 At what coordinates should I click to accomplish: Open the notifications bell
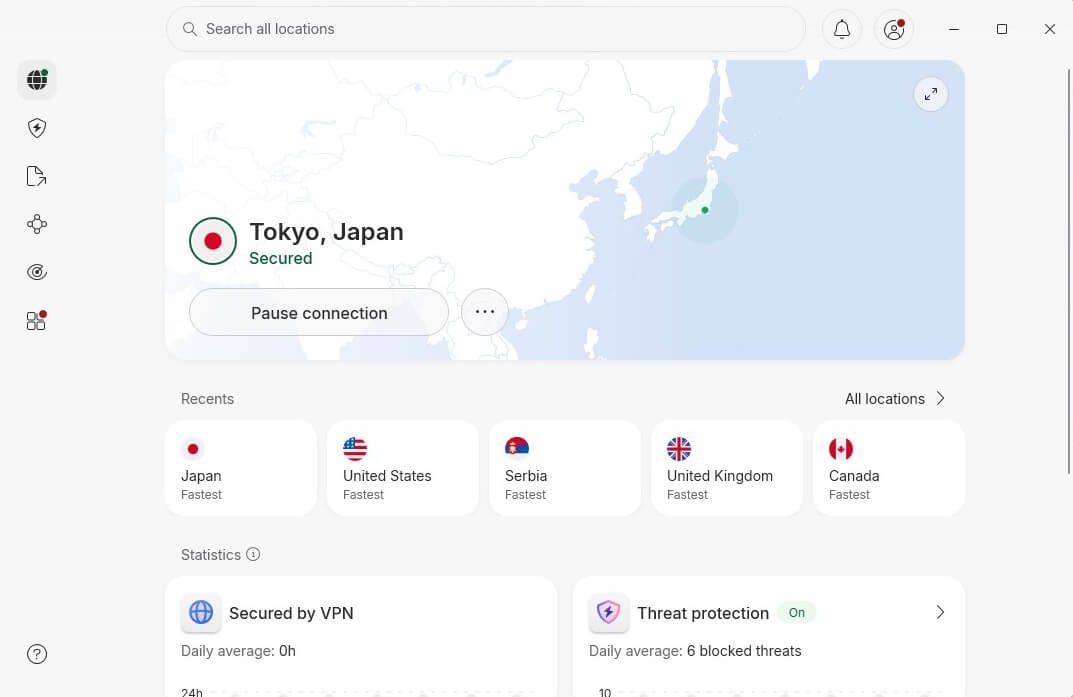pyautogui.click(x=842, y=29)
